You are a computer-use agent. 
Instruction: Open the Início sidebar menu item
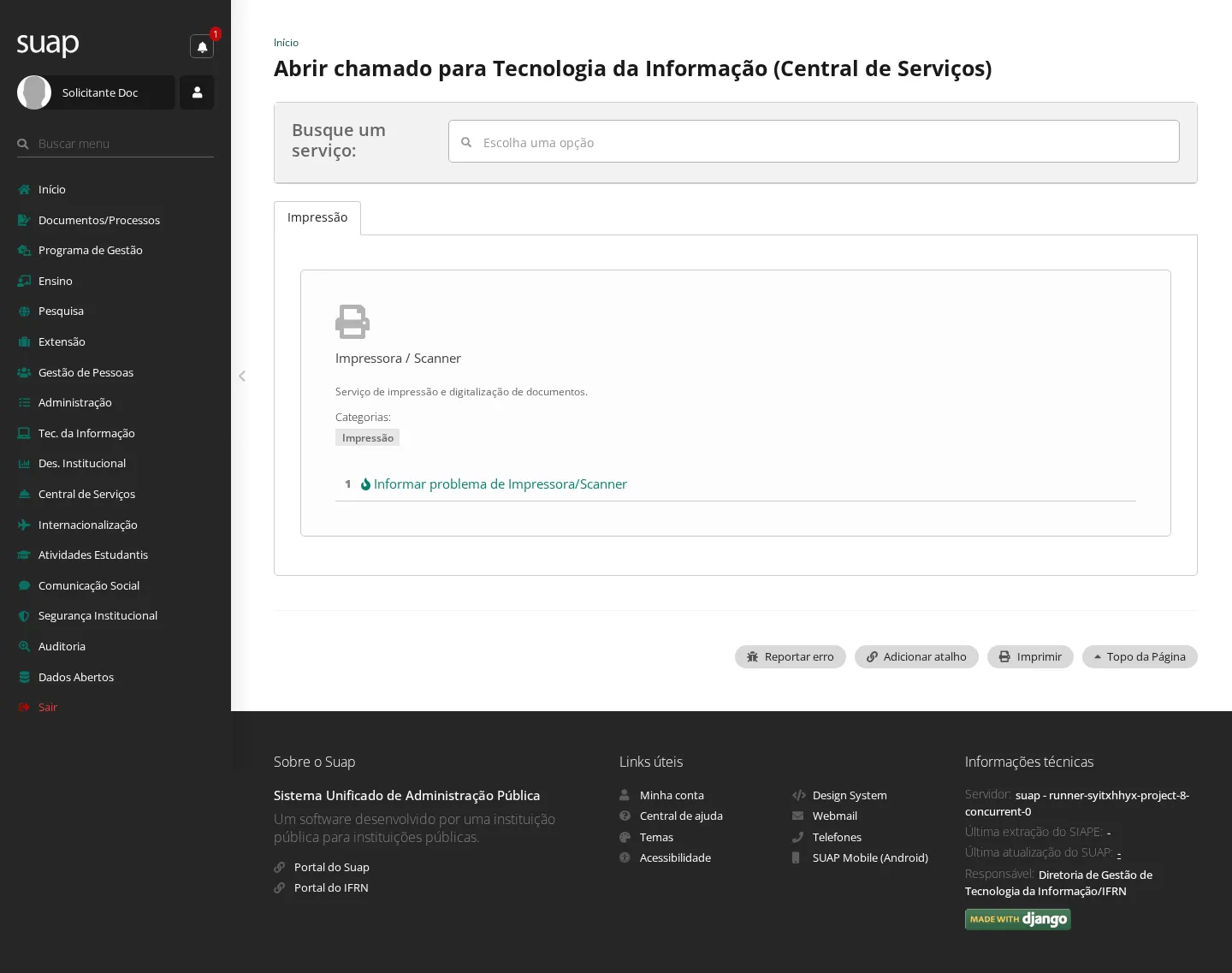pyautogui.click(x=115, y=189)
